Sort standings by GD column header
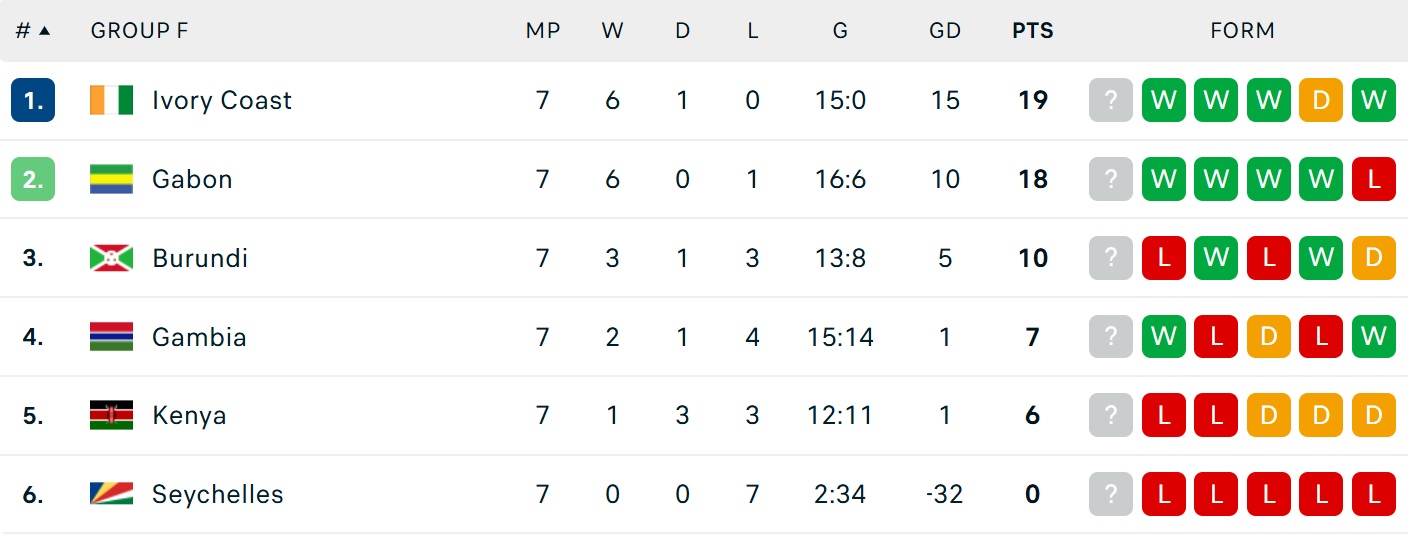This screenshot has height=536, width=1408. [x=944, y=30]
